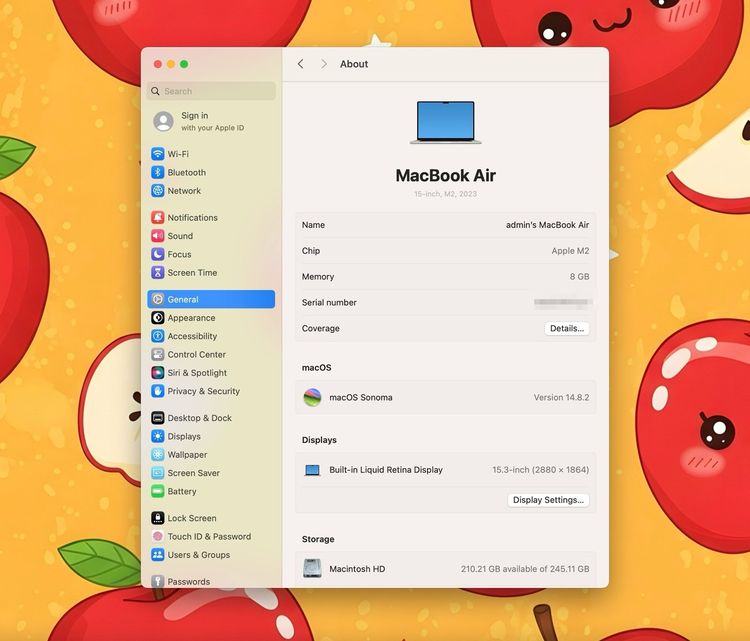Click the Built-in display laptop icon

point(312,470)
